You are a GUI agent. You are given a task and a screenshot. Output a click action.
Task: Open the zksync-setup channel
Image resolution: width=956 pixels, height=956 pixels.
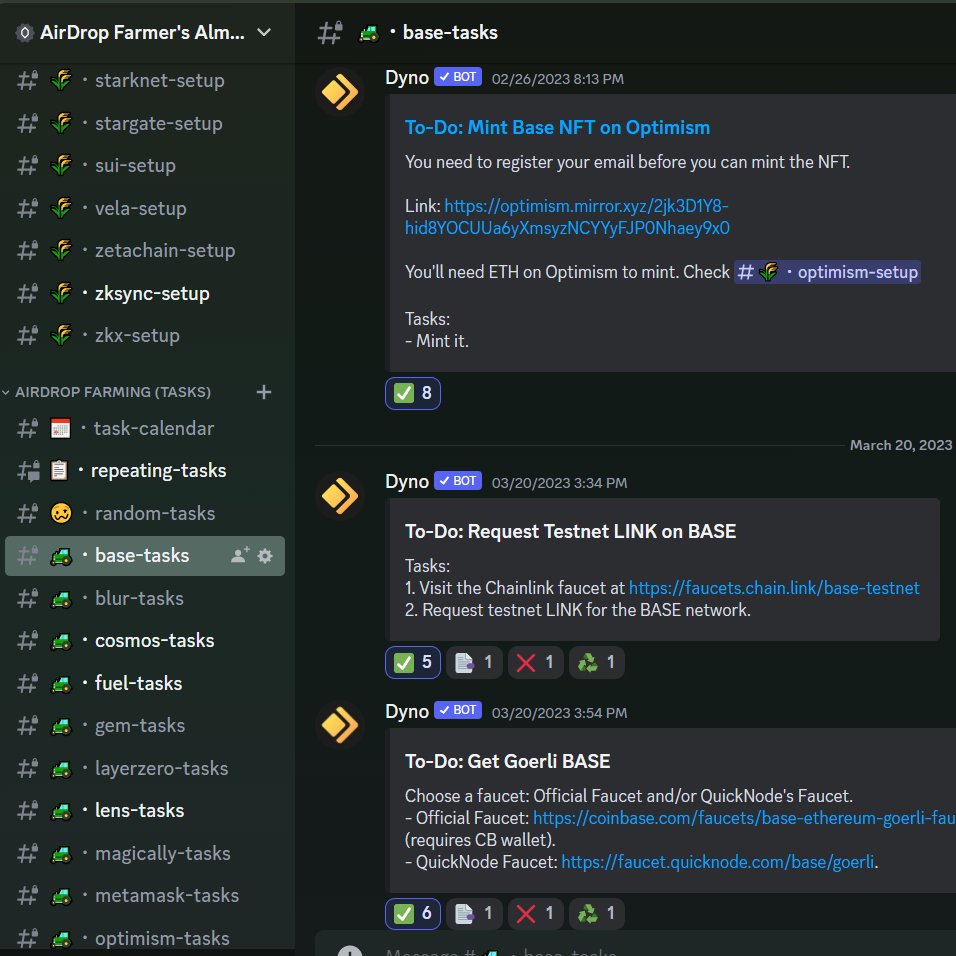coord(145,293)
